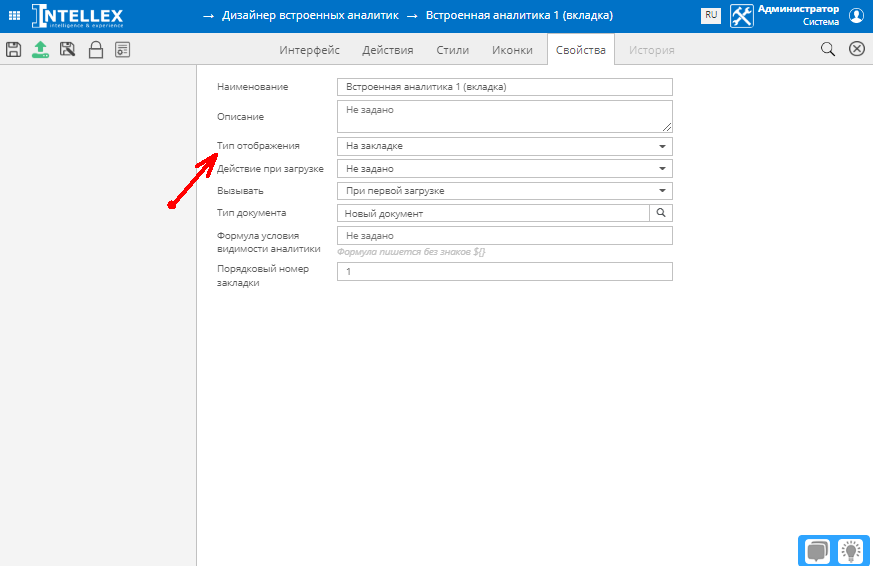Open the Вызывать dropdown
Image resolution: width=873 pixels, height=566 pixels.
504,191
